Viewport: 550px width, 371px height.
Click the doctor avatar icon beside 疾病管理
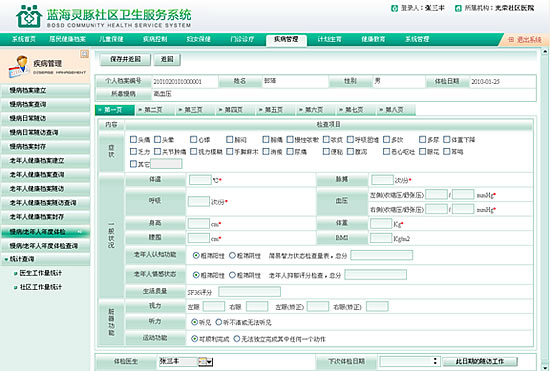[x=19, y=66]
